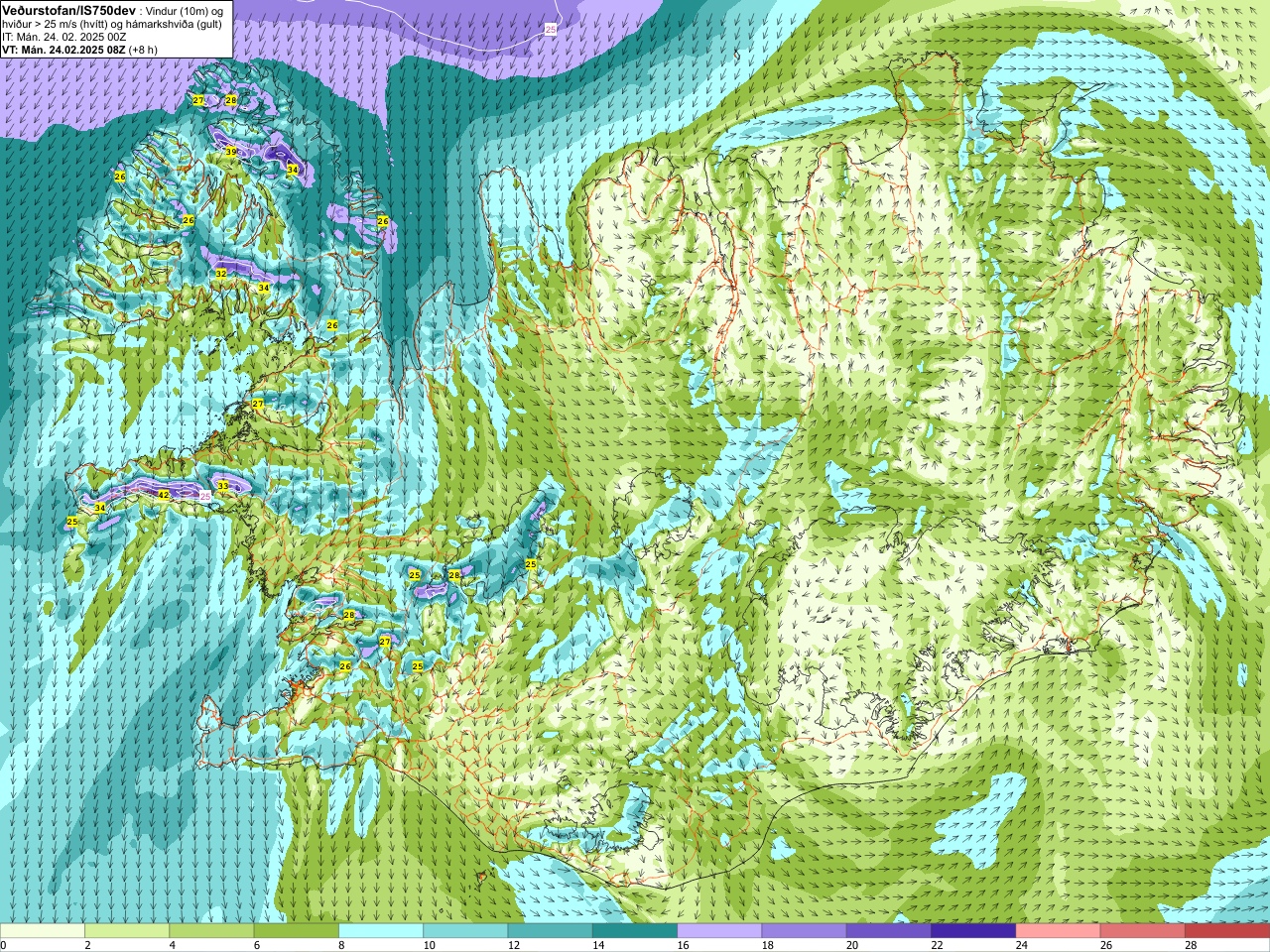The height and width of the screenshot is (952, 1270).
Task: Click the 'Vindur (10m) og' caption text
Action: (x=183, y=10)
